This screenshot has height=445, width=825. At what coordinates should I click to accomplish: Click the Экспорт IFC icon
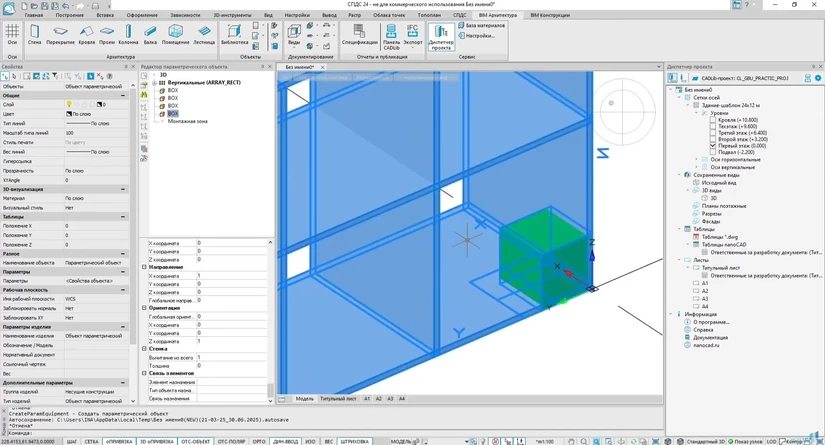point(413,36)
